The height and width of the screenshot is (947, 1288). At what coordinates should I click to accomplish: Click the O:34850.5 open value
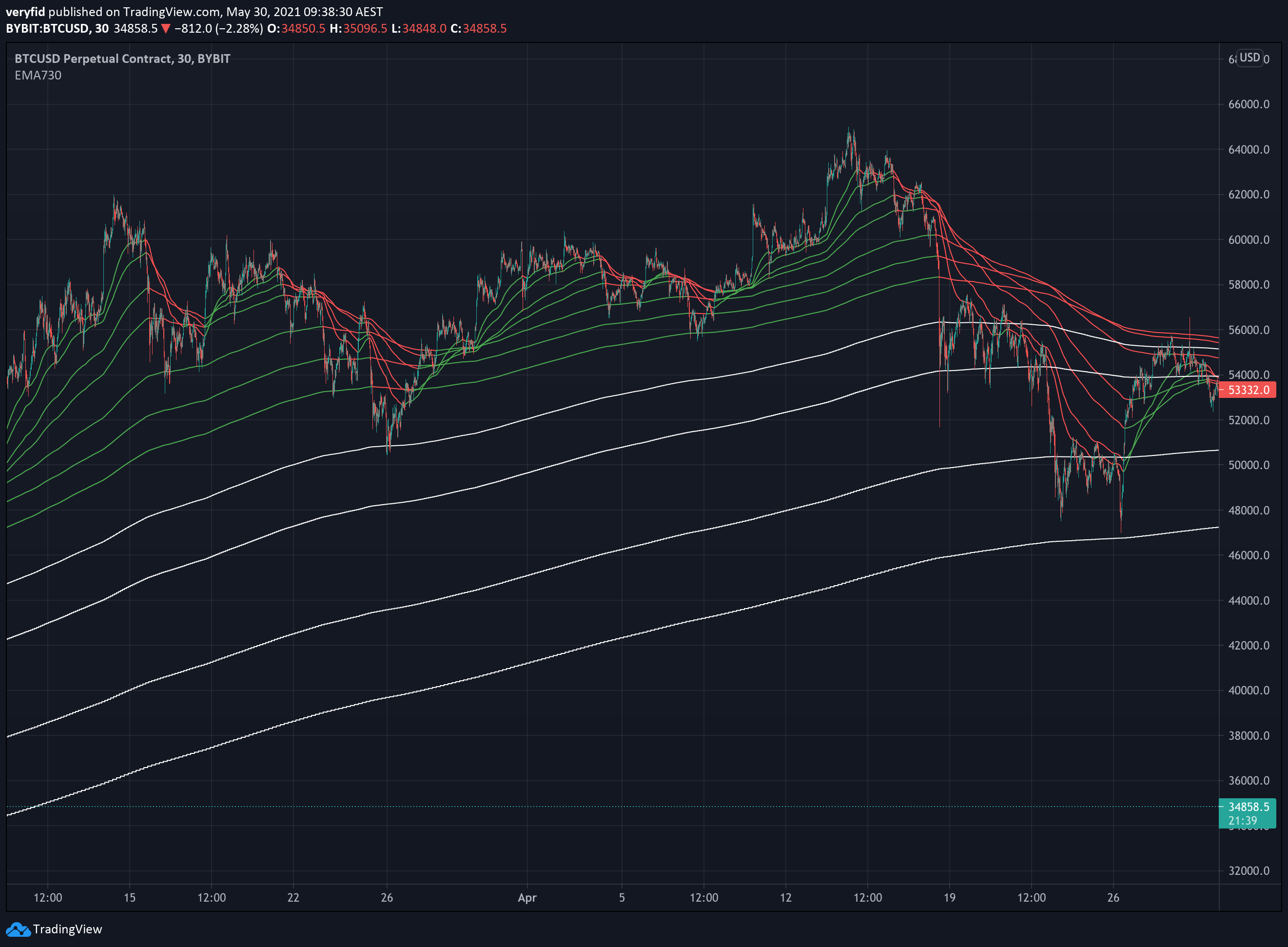(296, 29)
